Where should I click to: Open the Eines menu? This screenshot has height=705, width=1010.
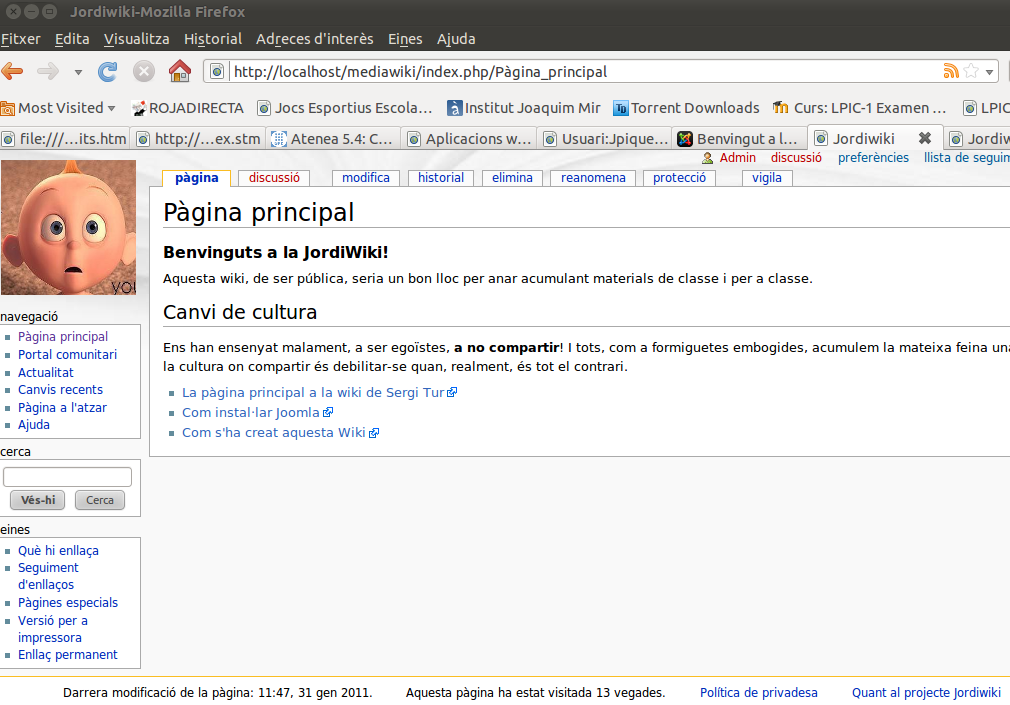405,39
